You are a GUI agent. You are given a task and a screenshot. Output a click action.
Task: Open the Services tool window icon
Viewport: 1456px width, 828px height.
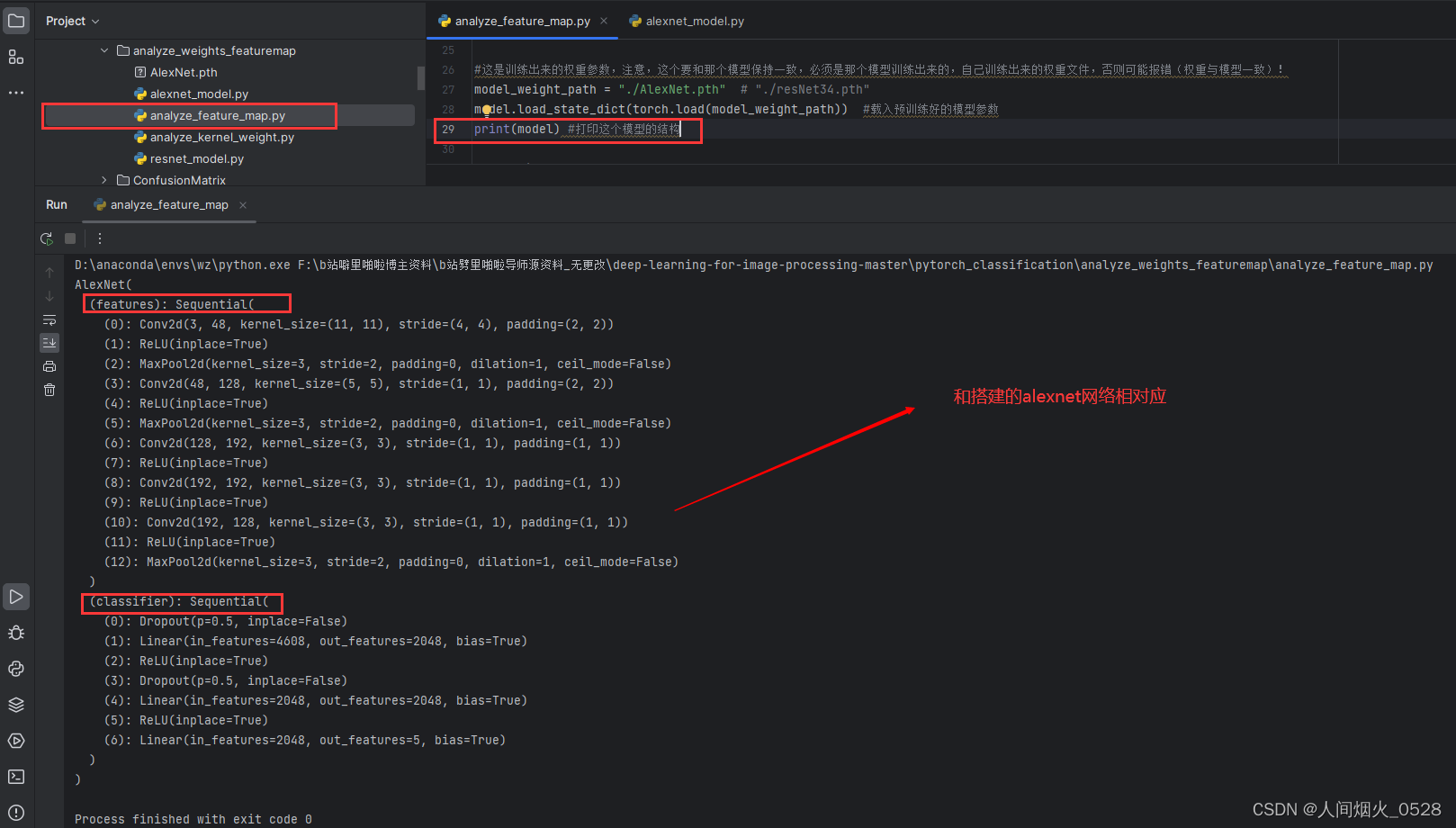coord(16,741)
